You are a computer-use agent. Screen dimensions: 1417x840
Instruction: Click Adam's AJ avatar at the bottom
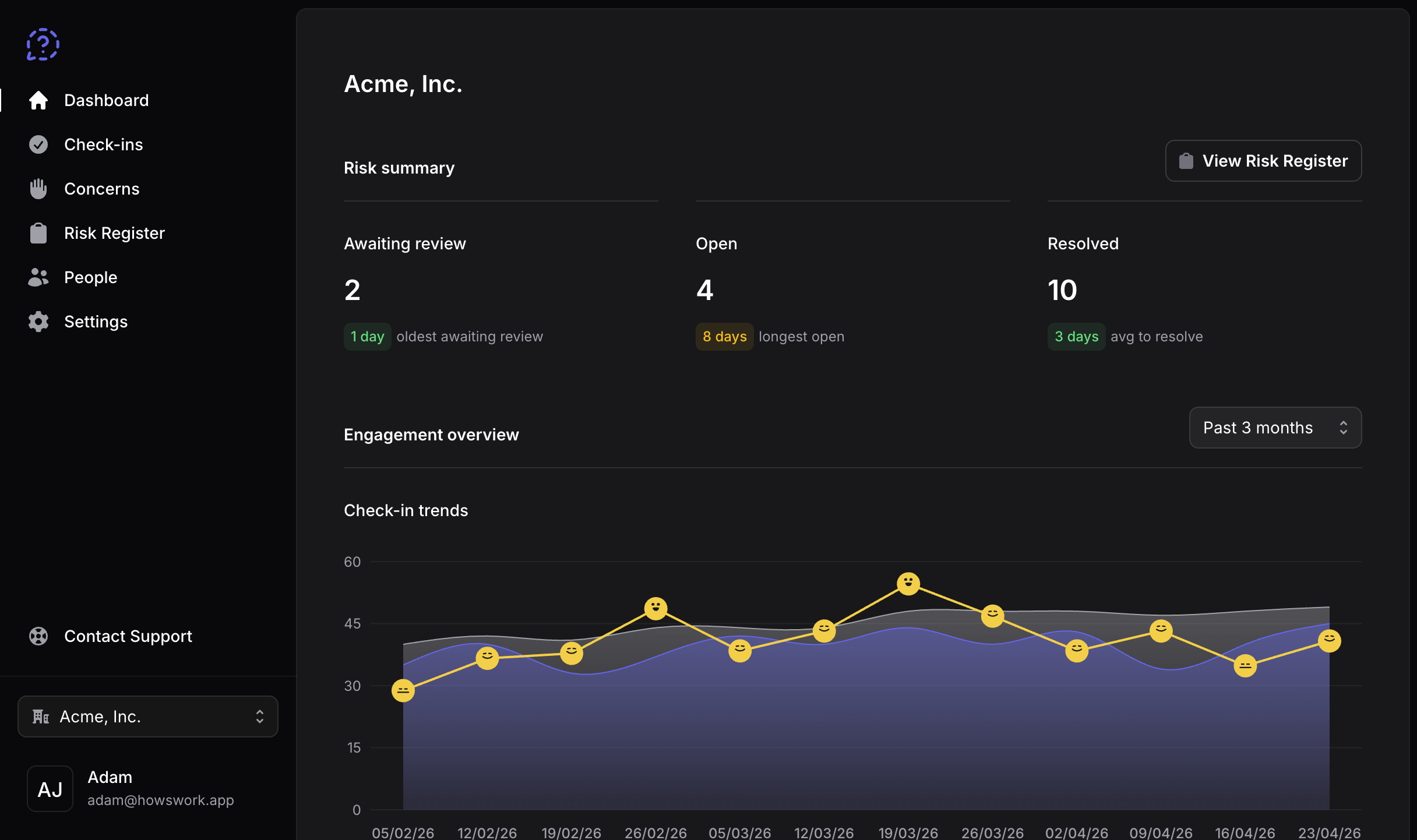50,788
